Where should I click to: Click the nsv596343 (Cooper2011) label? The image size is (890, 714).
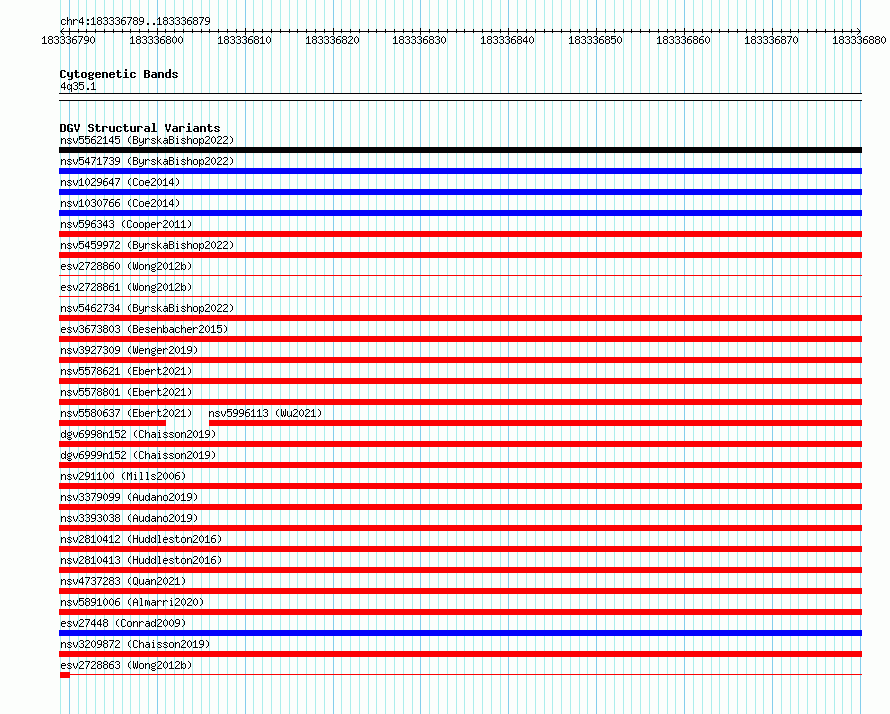coord(126,224)
